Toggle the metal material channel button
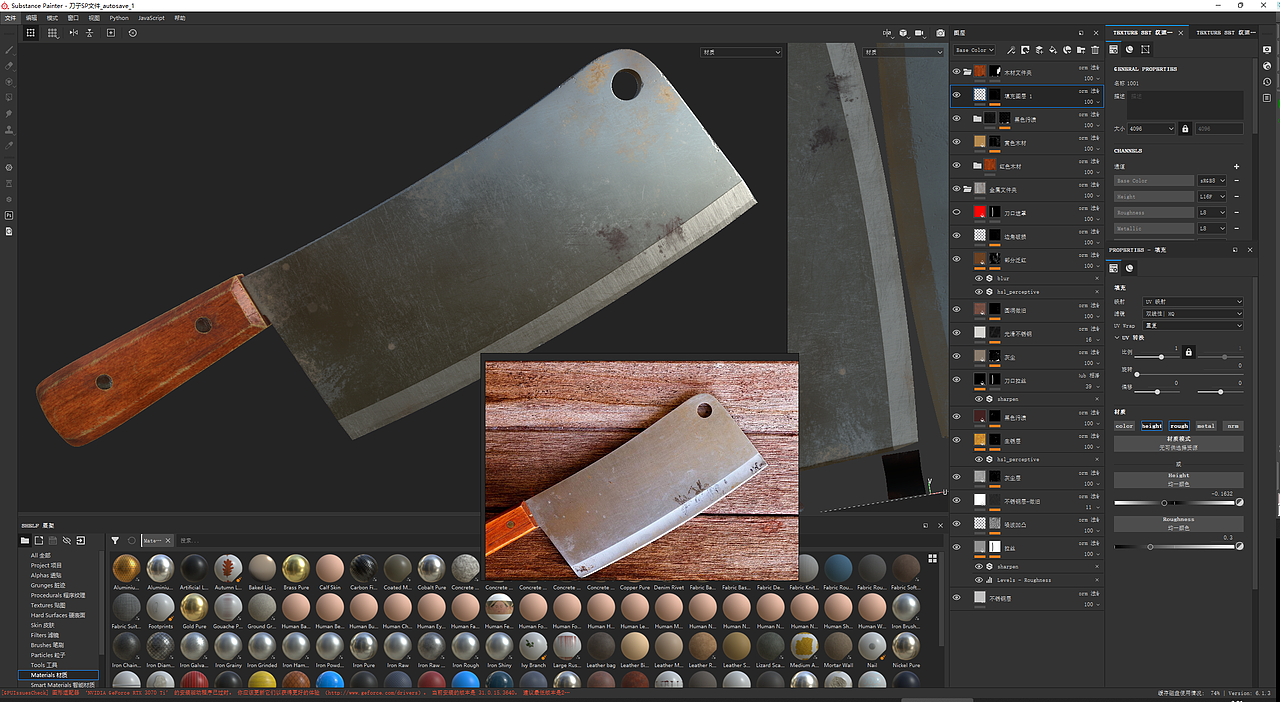 [1207, 426]
